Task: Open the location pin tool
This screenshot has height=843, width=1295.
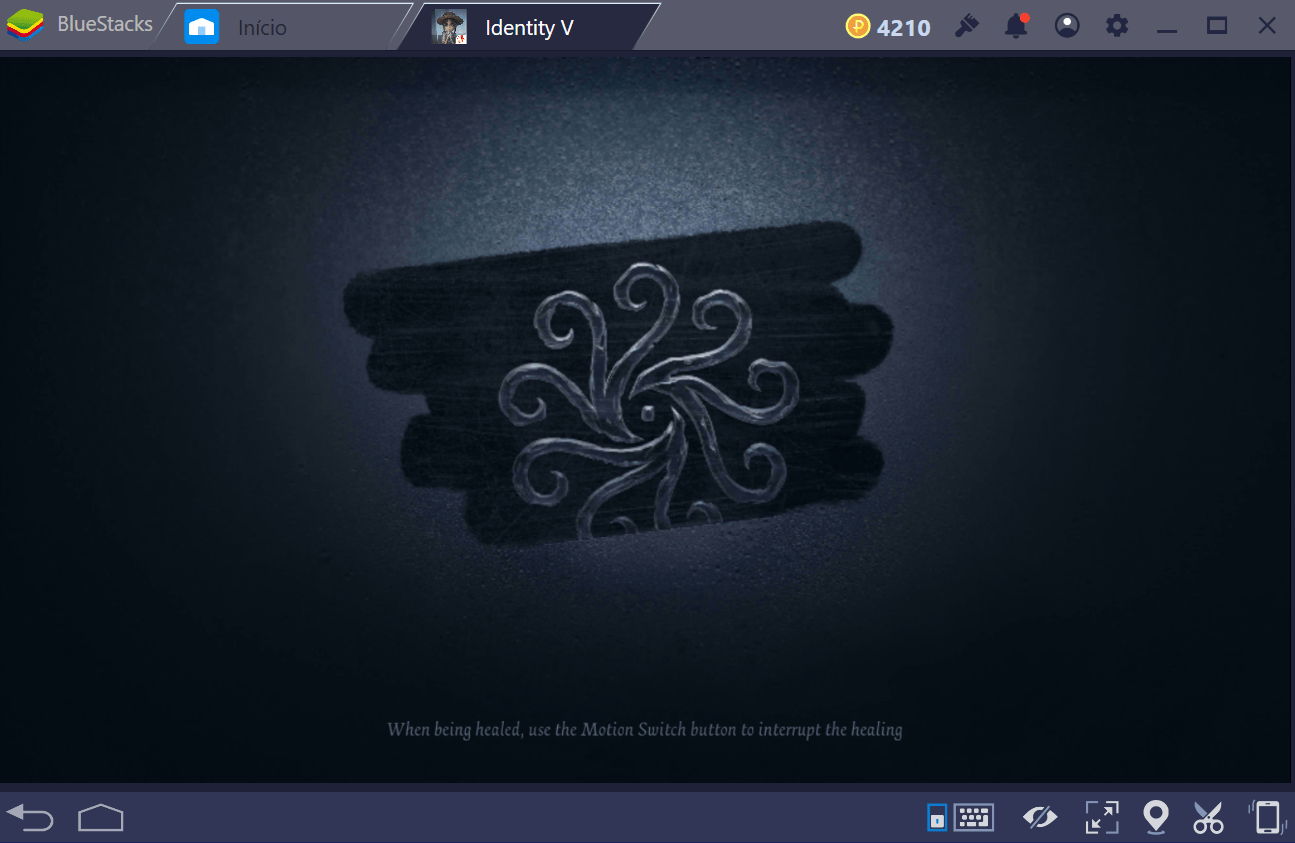Action: (1156, 817)
